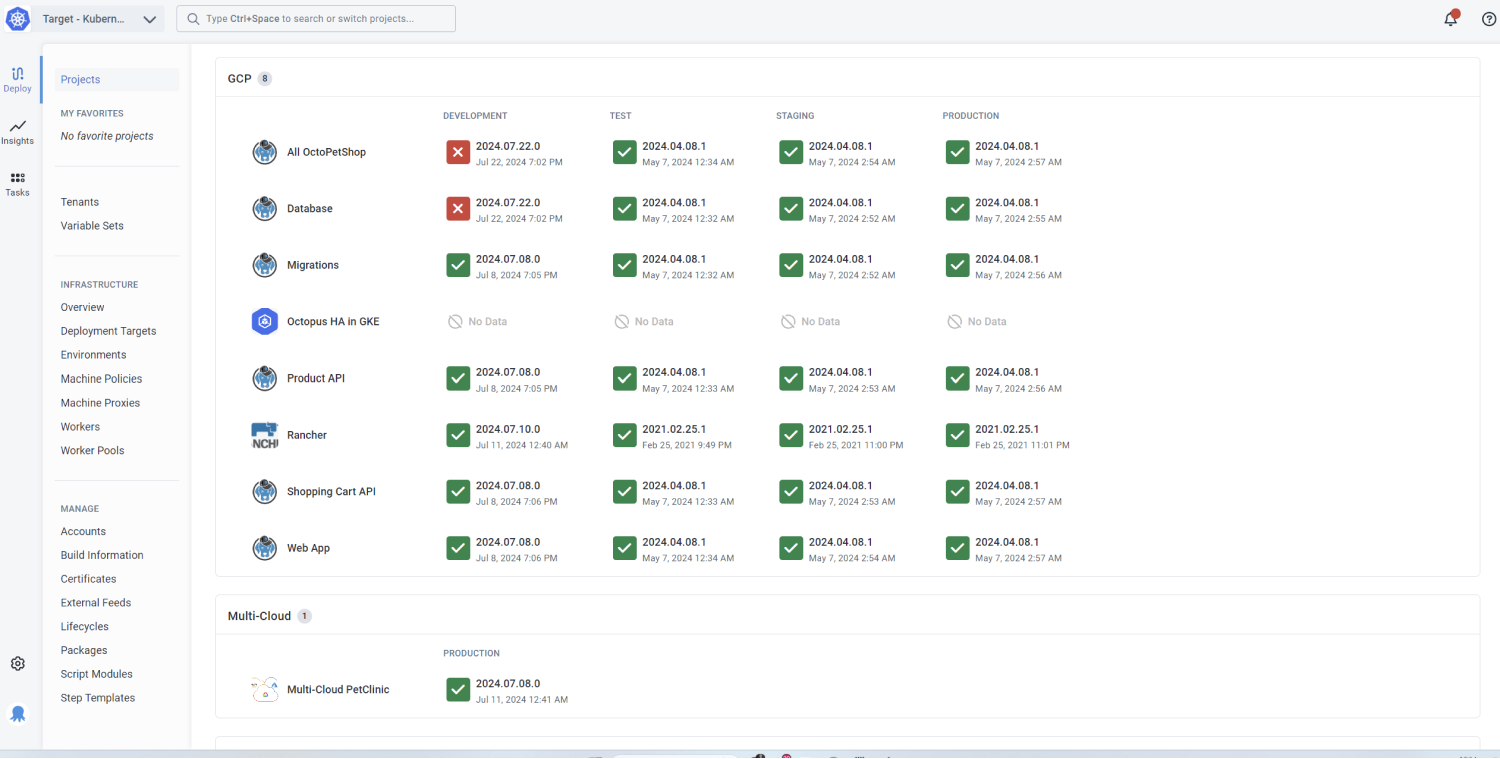The image size is (1500, 759).
Task: Open the Lifecycles page
Action: click(84, 626)
